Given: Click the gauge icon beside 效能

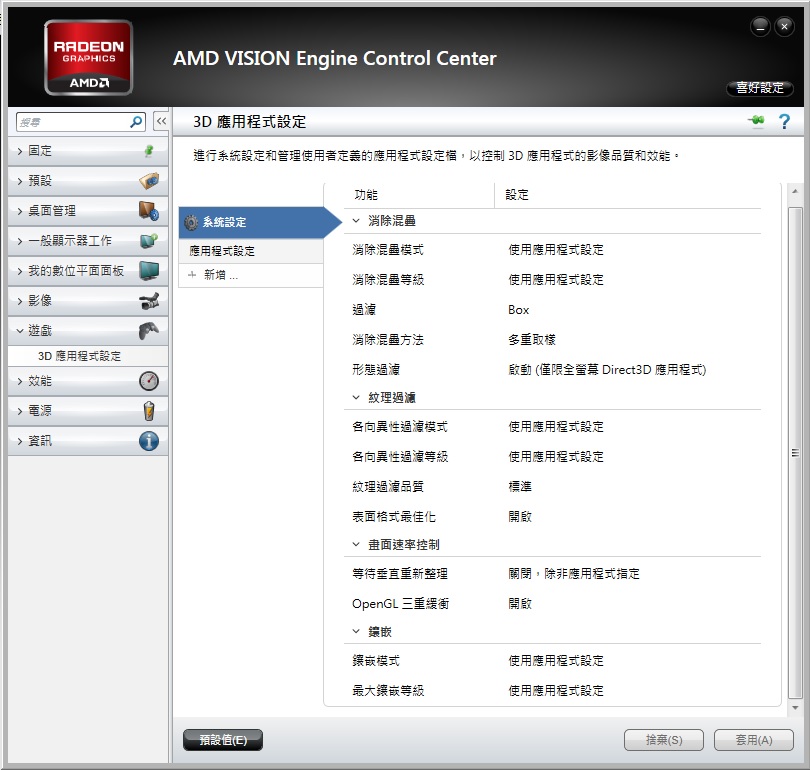Looking at the screenshot, I should tap(148, 381).
